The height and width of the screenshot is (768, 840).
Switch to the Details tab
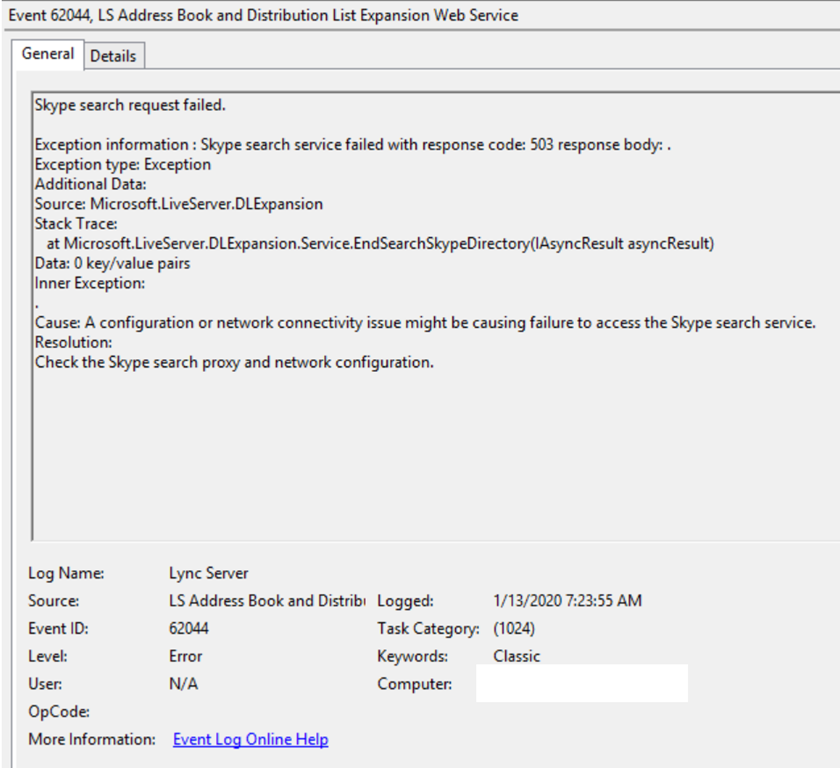coord(113,56)
